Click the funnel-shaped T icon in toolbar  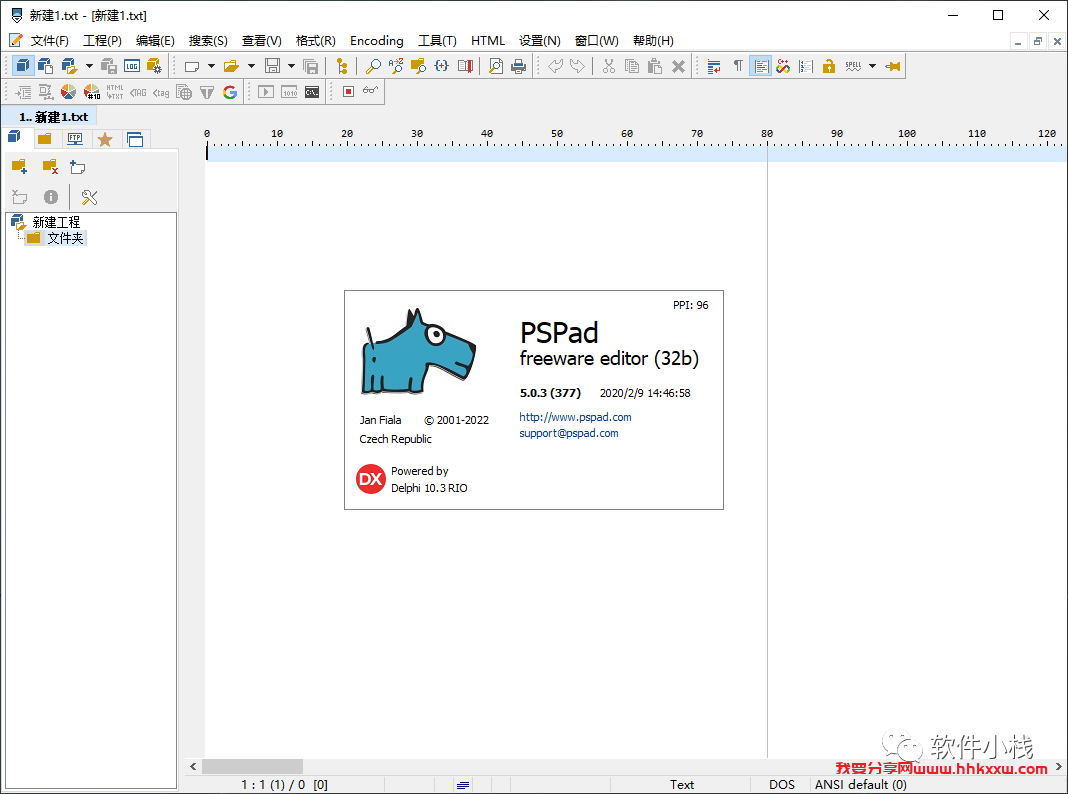(x=207, y=92)
